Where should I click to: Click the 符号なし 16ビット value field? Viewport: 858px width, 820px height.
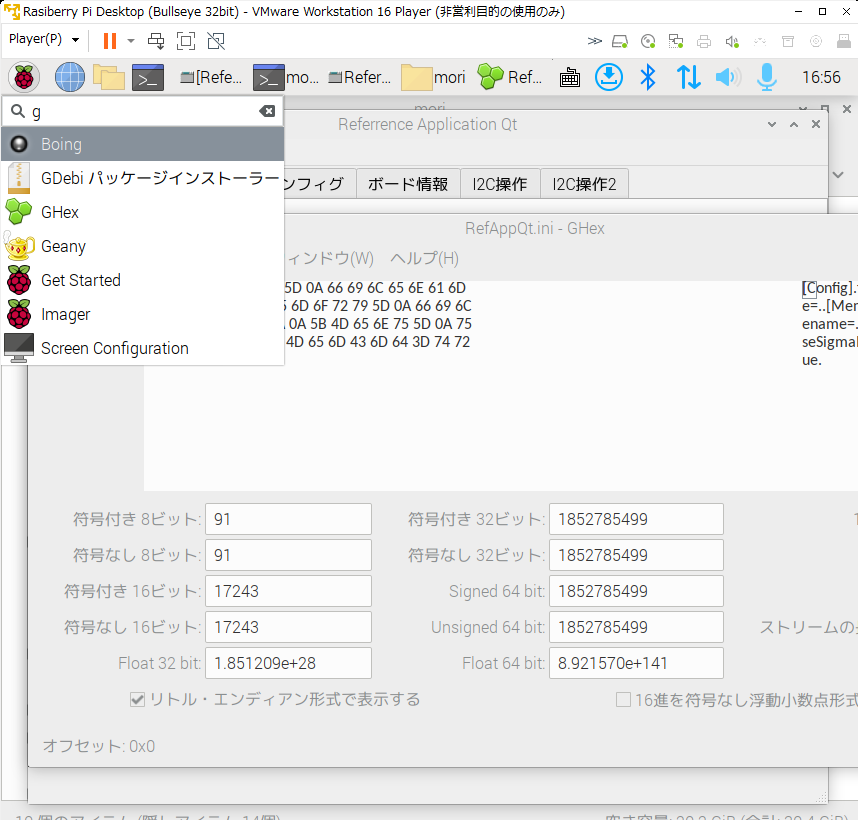pos(288,627)
